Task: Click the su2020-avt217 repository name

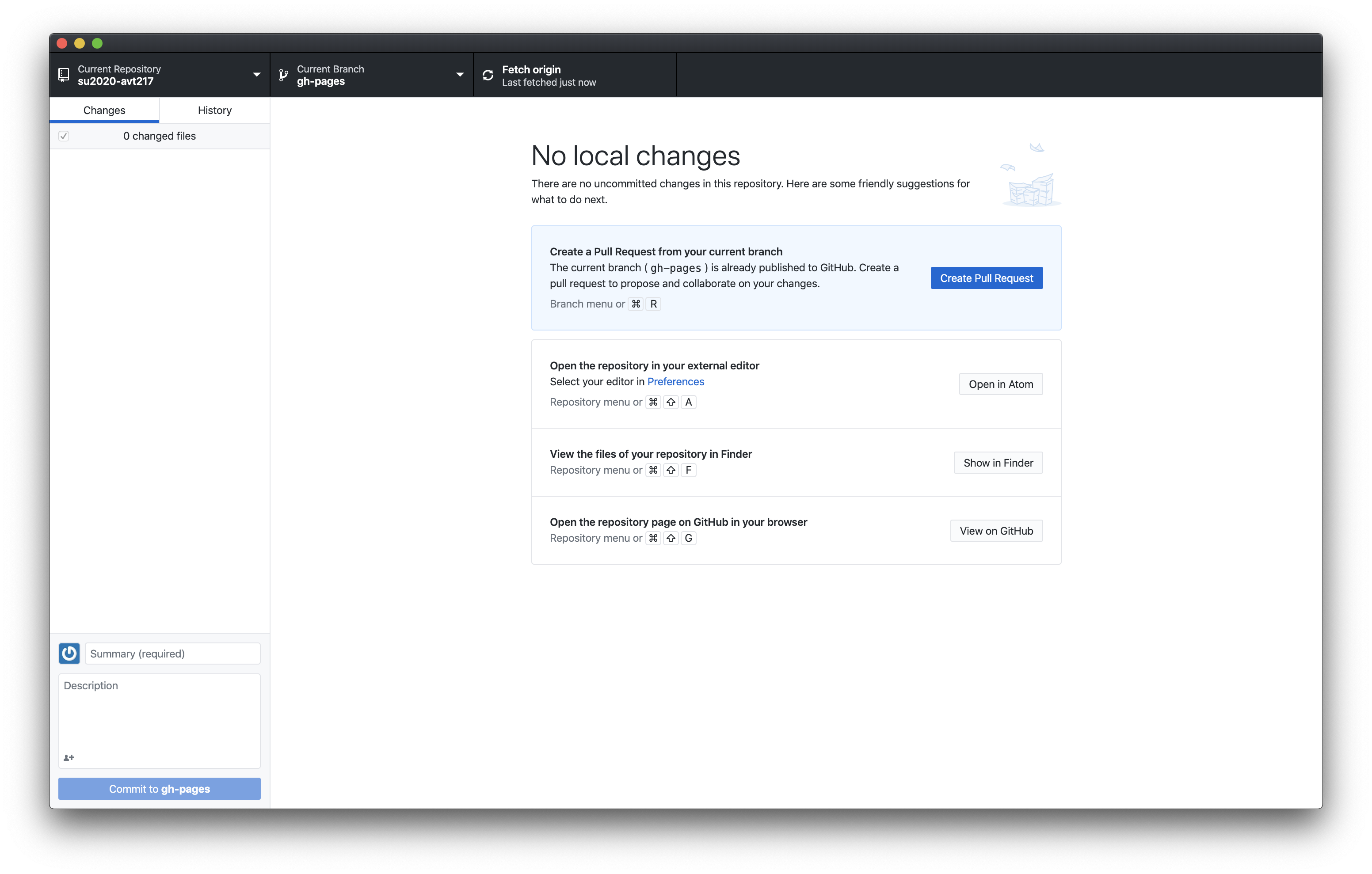Action: point(116,81)
